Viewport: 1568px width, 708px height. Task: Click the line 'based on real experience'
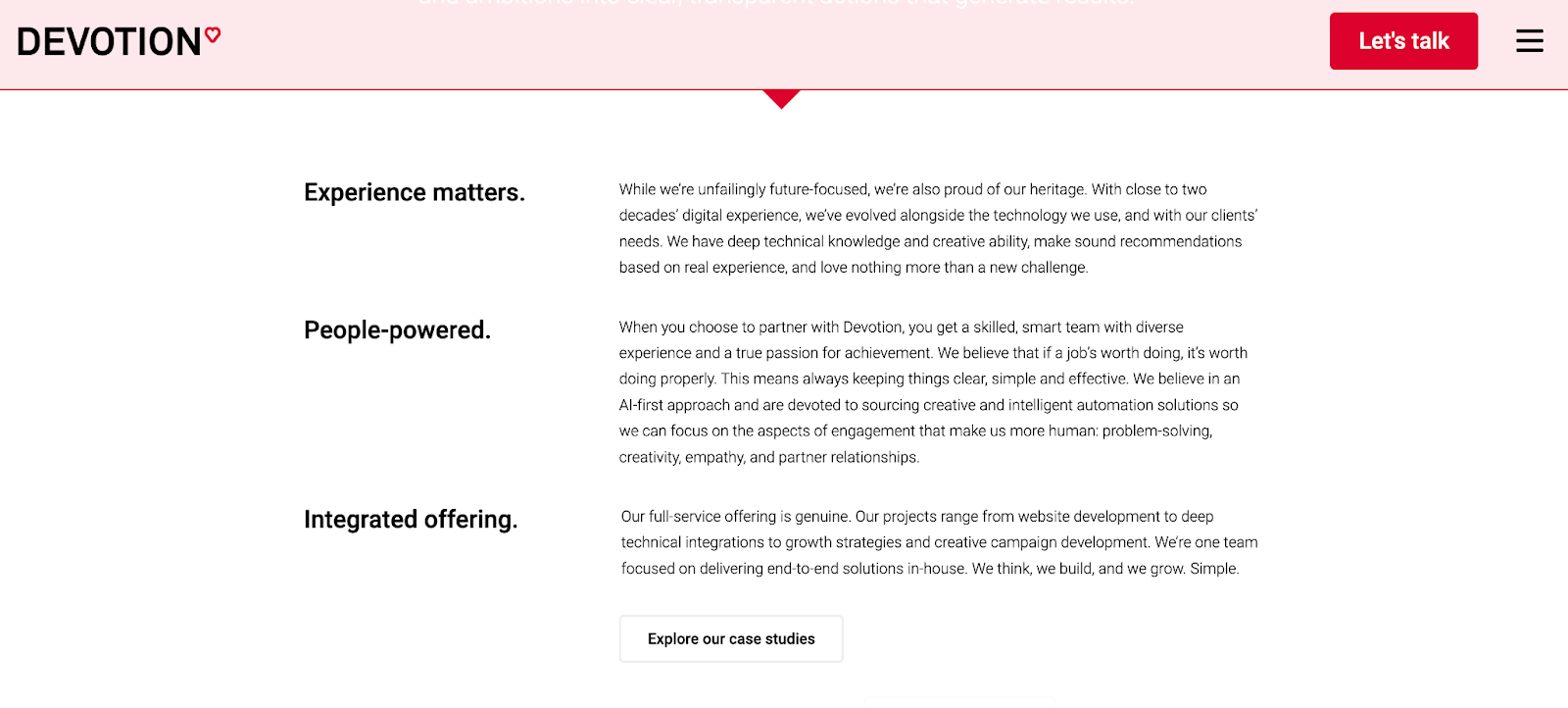[854, 268]
